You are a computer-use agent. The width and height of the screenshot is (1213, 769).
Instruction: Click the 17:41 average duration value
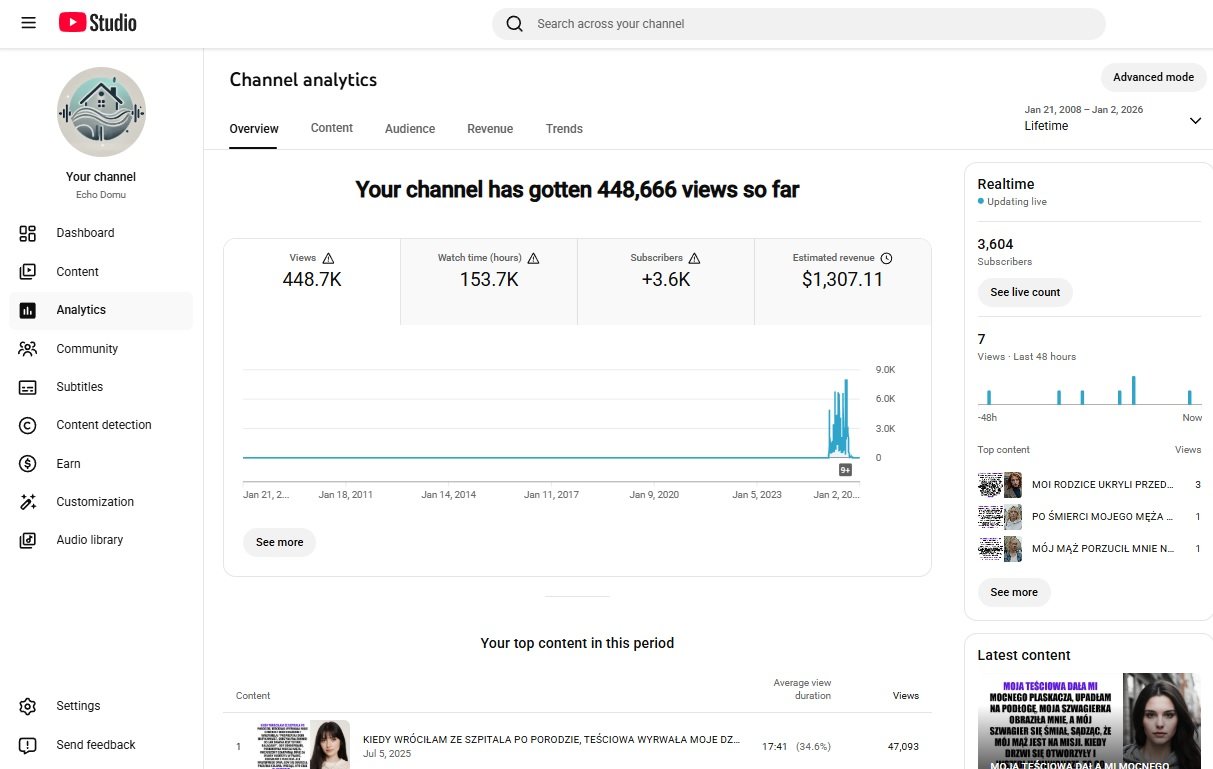[x=775, y=747]
